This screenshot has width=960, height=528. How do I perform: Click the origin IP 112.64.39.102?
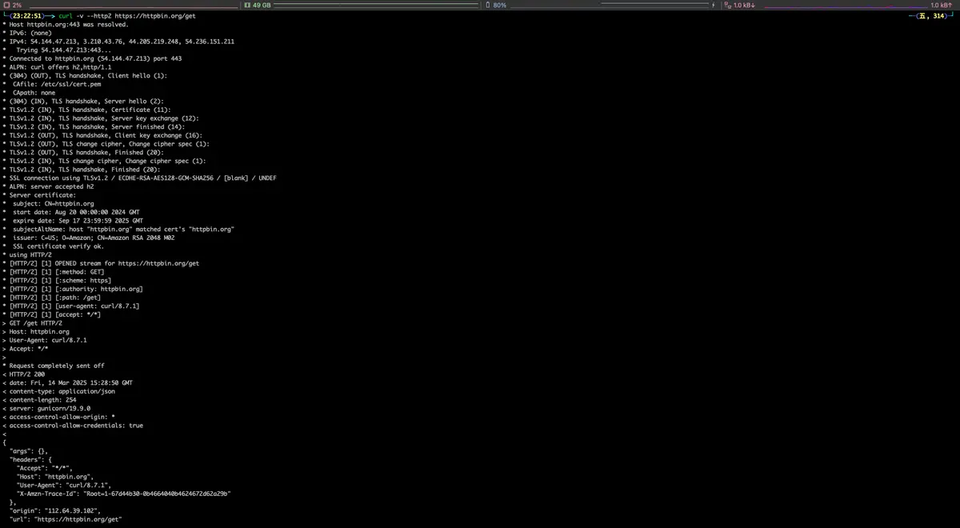72,511
